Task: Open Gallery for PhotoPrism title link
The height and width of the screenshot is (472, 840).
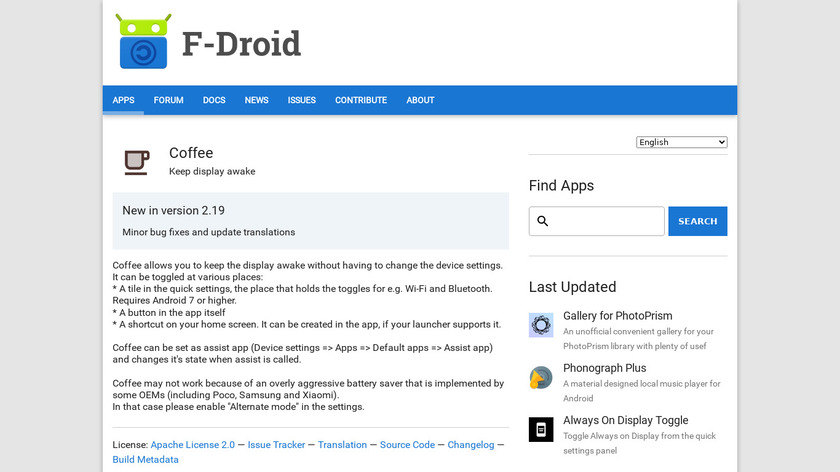Action: click(x=618, y=316)
